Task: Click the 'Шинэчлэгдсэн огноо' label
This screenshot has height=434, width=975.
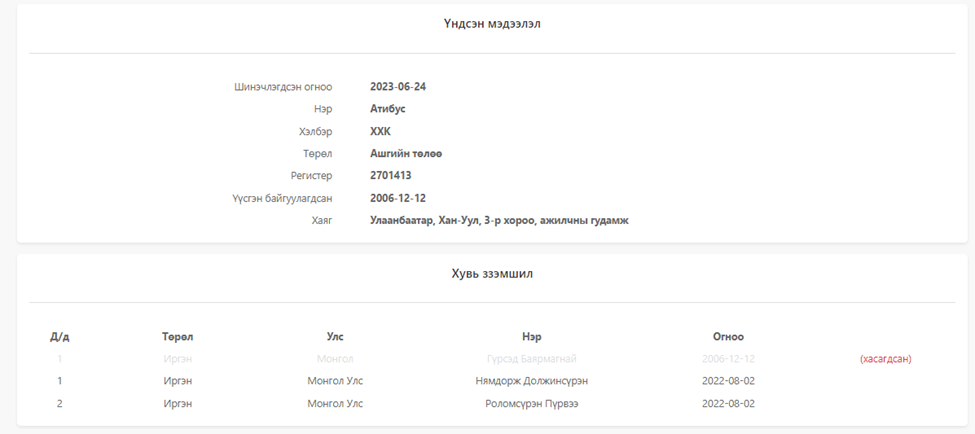Action: [283, 86]
